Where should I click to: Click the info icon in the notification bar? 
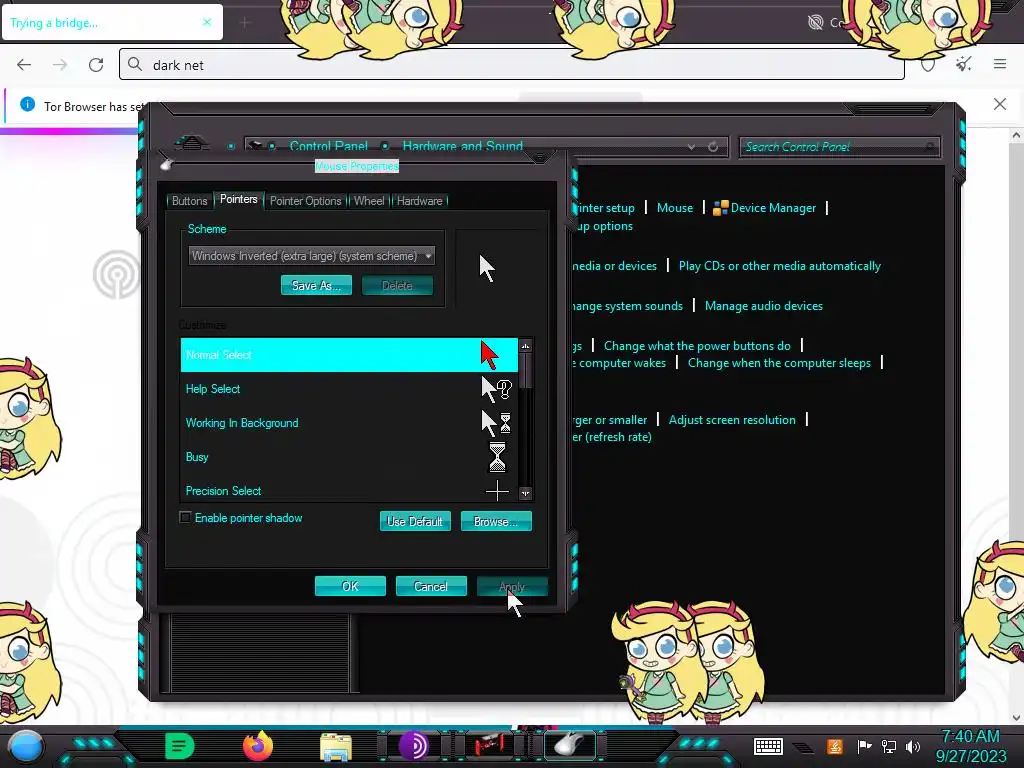click(x=27, y=104)
